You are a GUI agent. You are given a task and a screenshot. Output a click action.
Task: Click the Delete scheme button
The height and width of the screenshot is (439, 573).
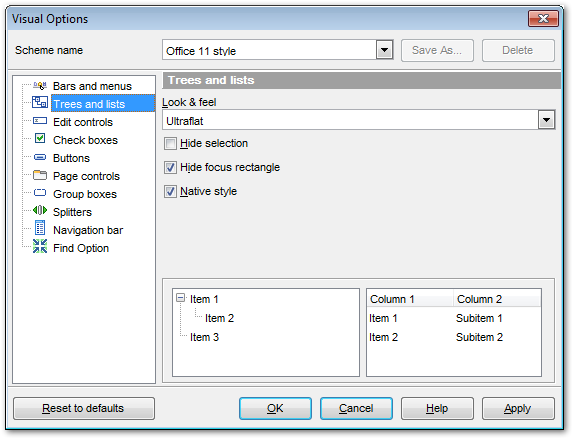pyautogui.click(x=518, y=50)
